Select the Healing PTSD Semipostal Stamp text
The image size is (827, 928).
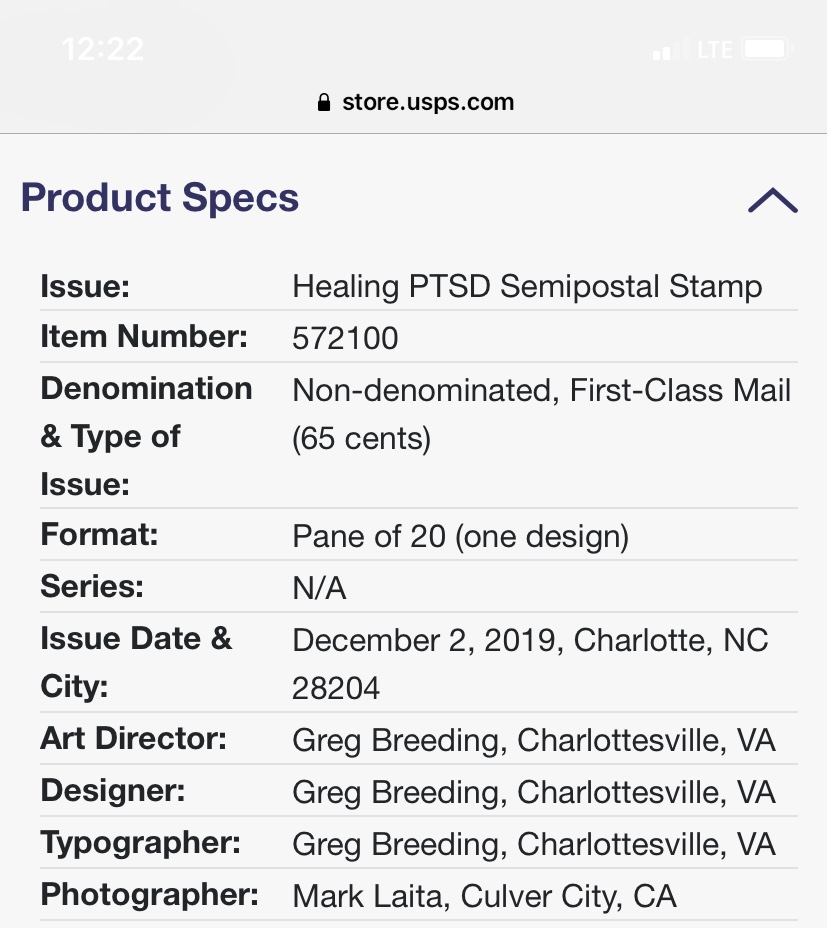point(527,287)
